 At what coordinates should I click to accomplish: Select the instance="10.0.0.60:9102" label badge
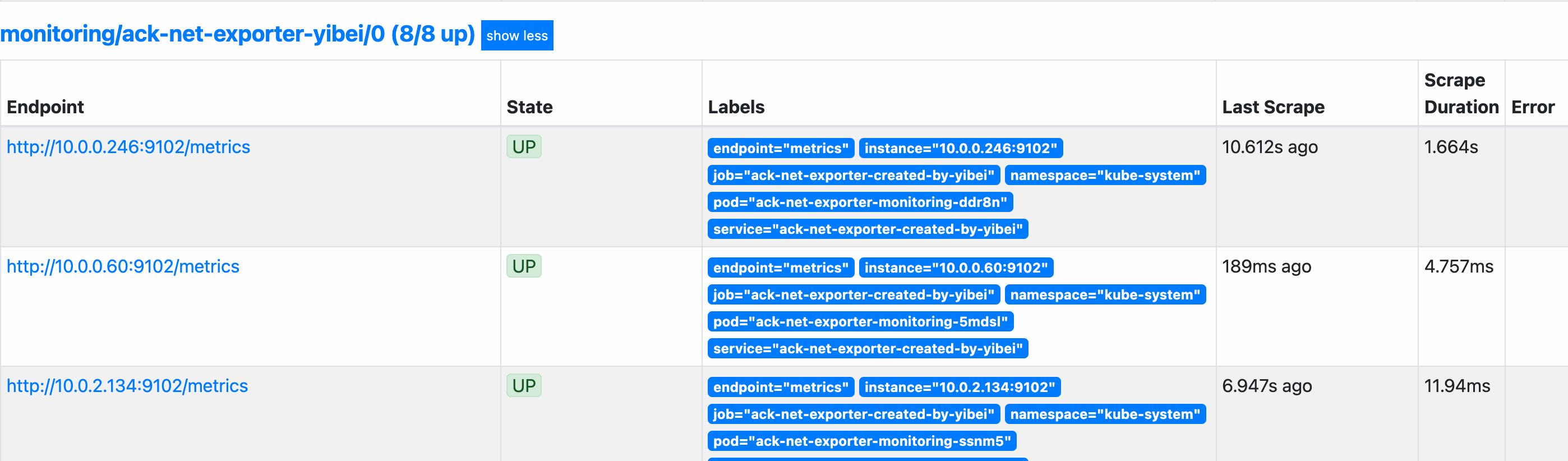tap(956, 268)
